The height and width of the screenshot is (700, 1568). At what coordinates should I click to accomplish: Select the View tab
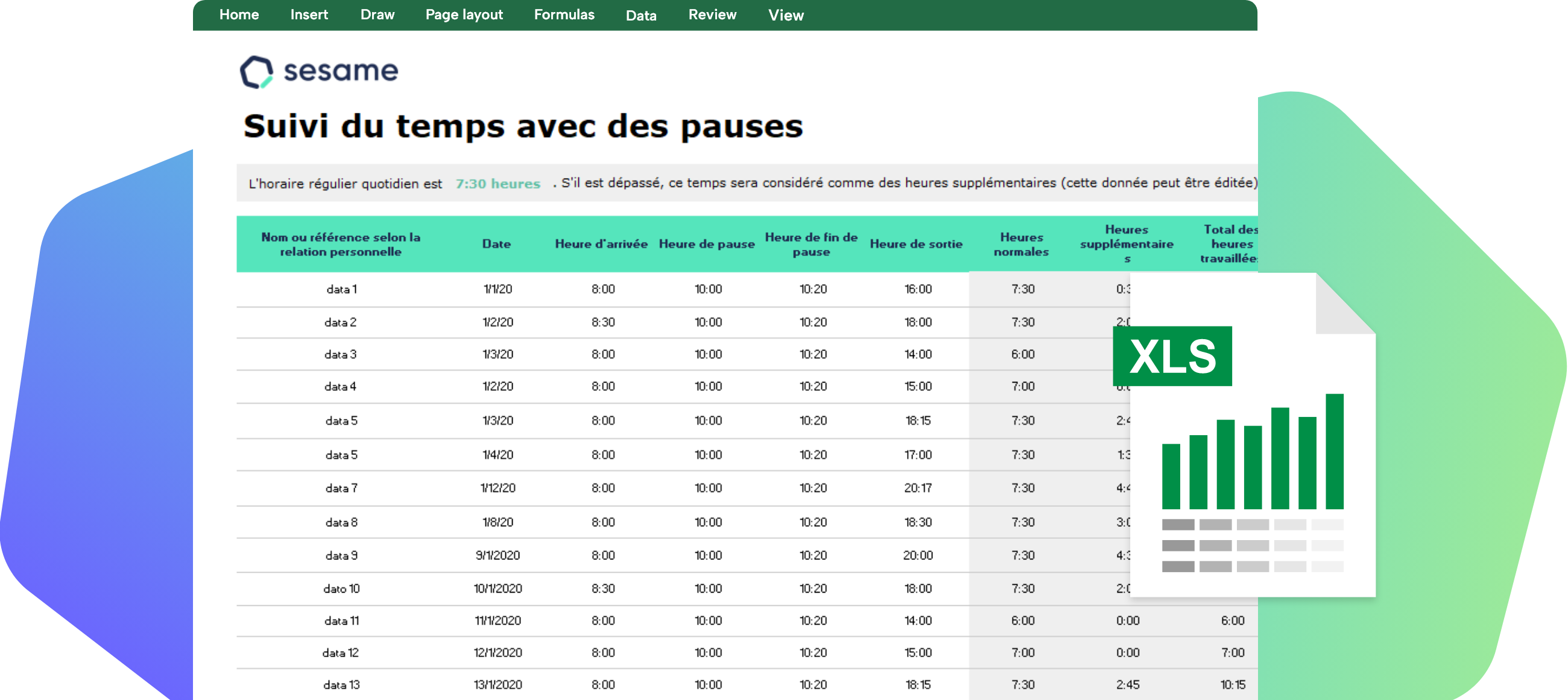[x=785, y=15]
